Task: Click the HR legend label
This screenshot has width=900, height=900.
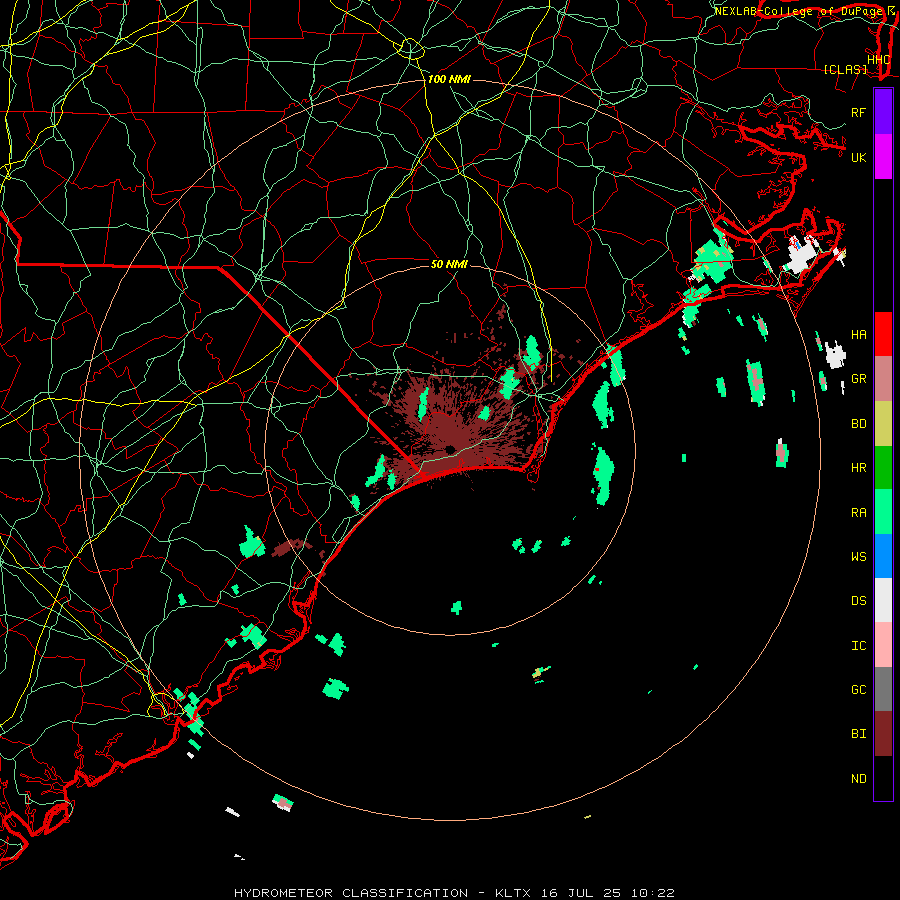Action: point(858,468)
